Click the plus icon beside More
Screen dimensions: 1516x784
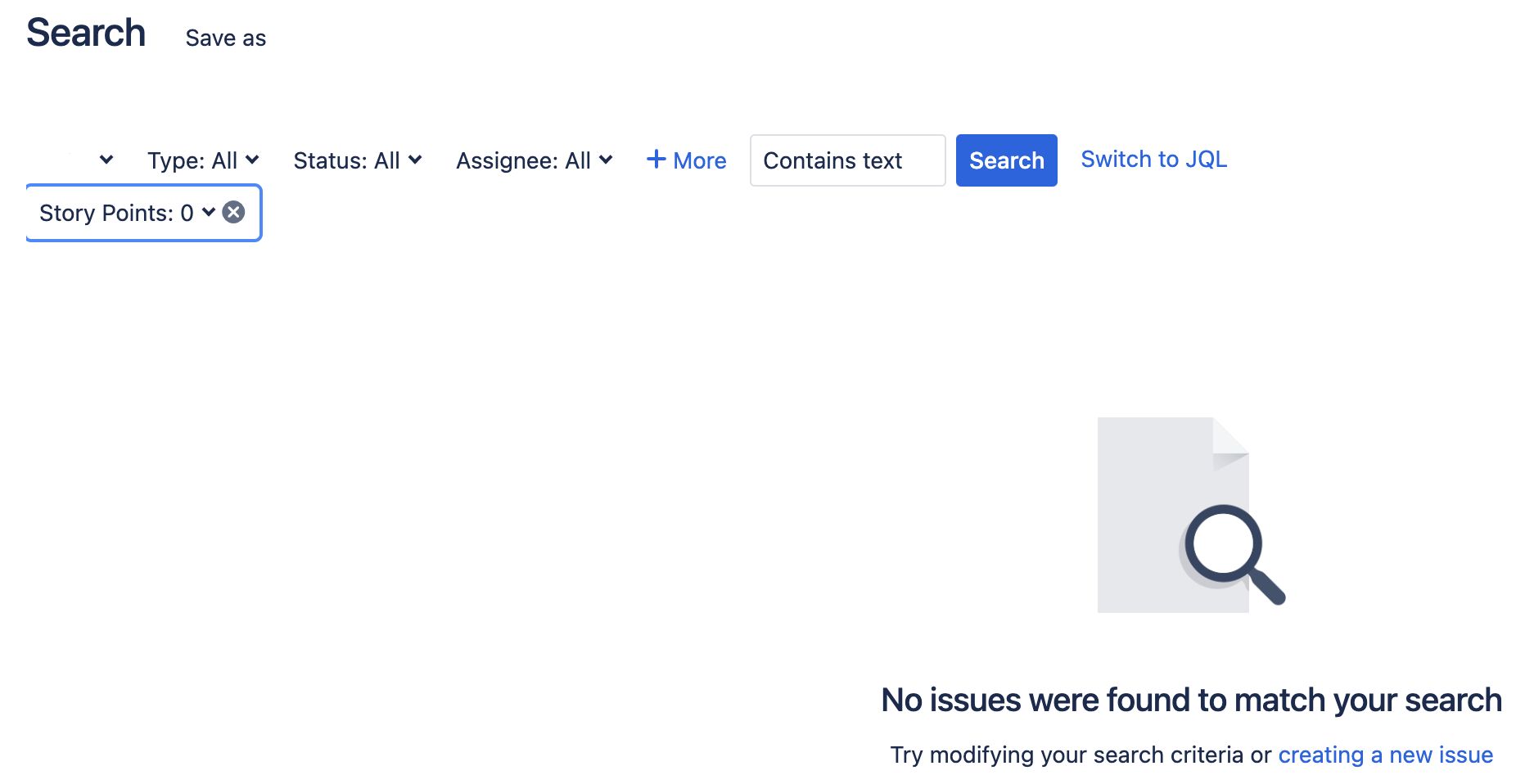(656, 160)
